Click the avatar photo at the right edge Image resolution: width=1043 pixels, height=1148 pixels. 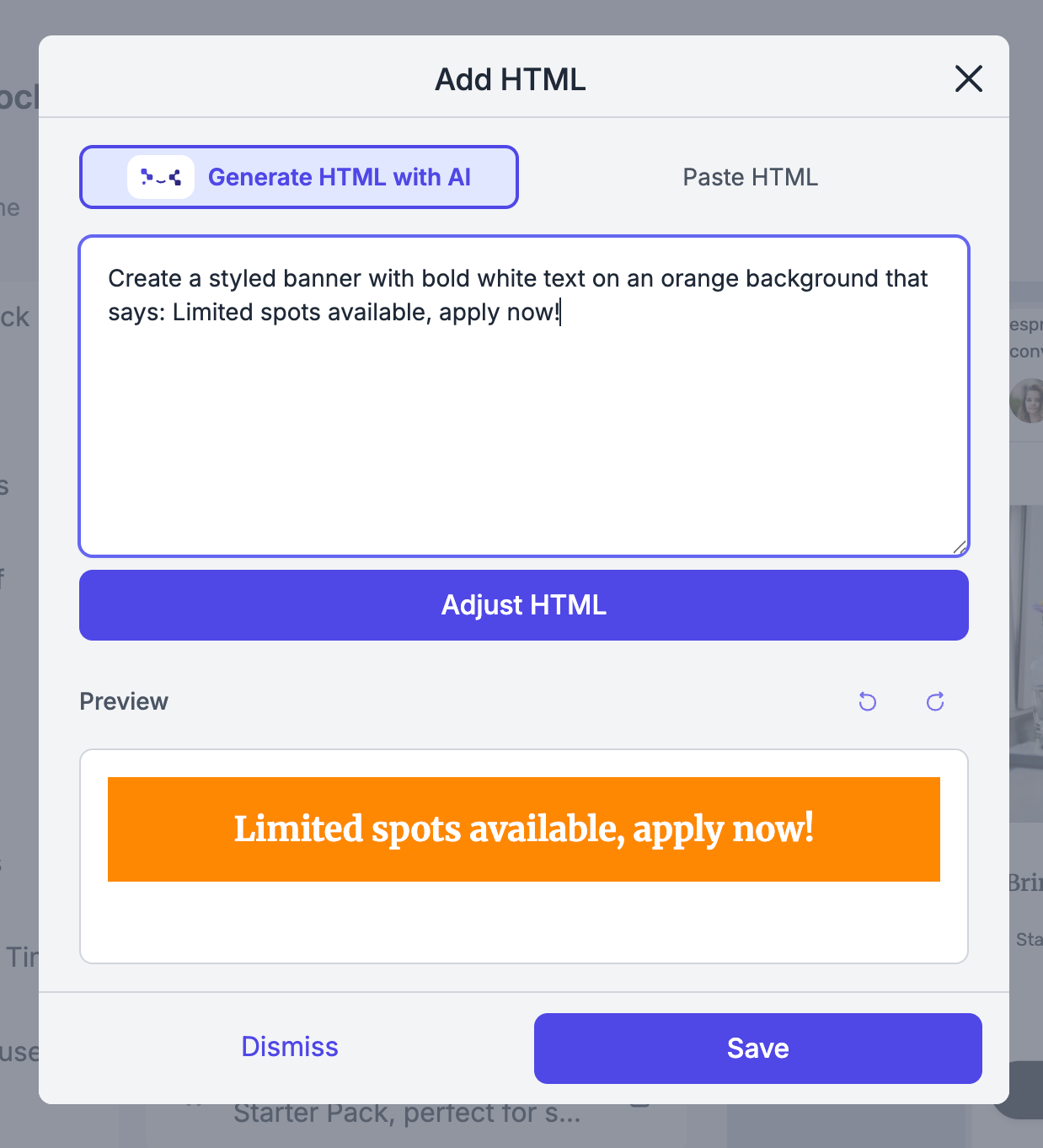coord(1028,401)
